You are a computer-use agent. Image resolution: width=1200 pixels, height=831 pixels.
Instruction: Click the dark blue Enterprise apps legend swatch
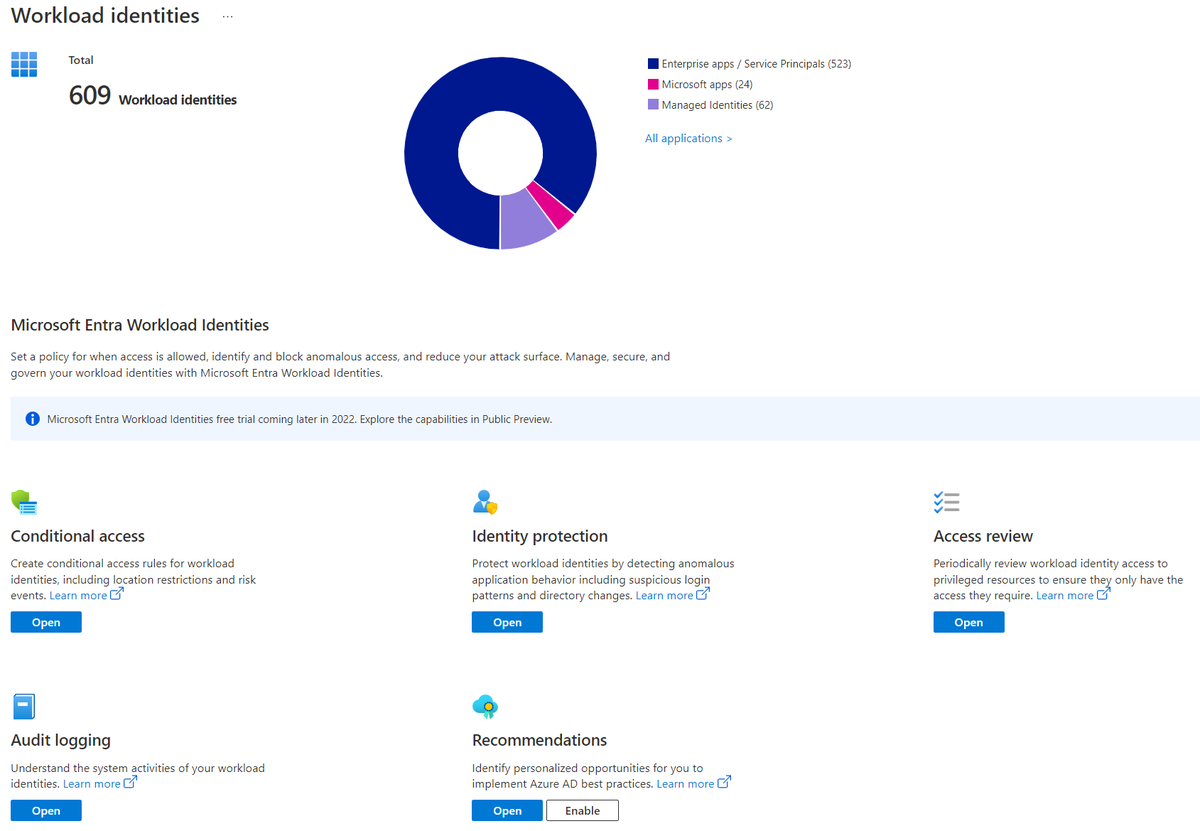(653, 64)
